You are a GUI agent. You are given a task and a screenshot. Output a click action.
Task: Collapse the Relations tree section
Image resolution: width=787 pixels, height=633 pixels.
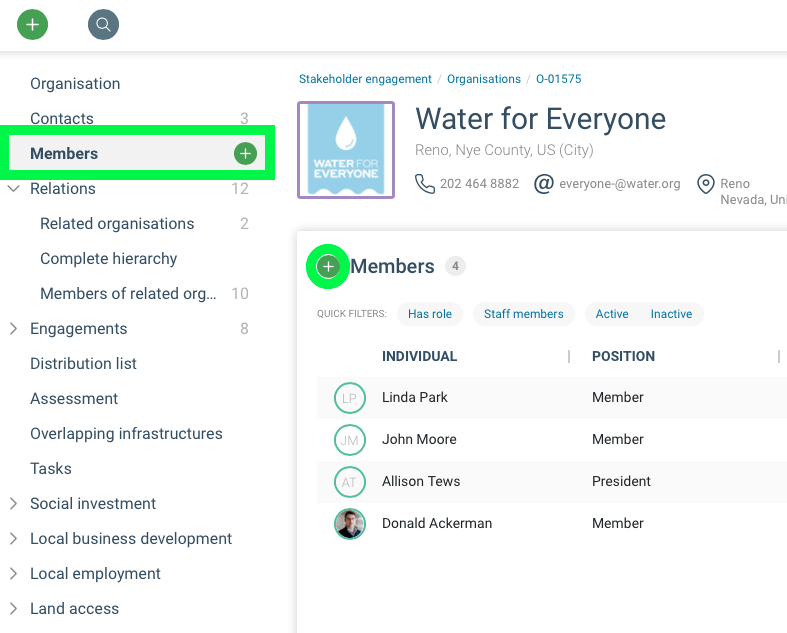14,189
